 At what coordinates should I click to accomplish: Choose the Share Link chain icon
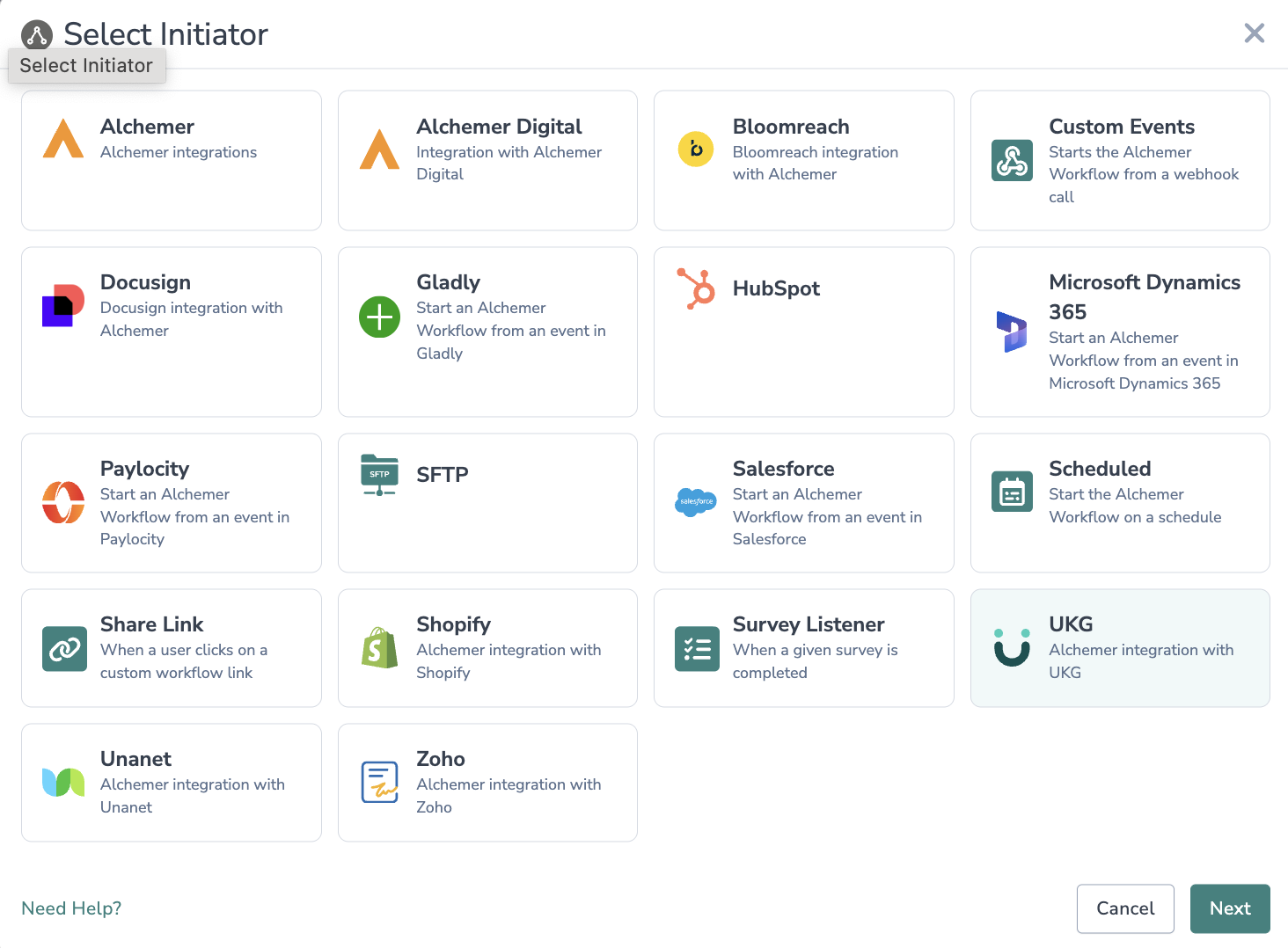pos(64,649)
